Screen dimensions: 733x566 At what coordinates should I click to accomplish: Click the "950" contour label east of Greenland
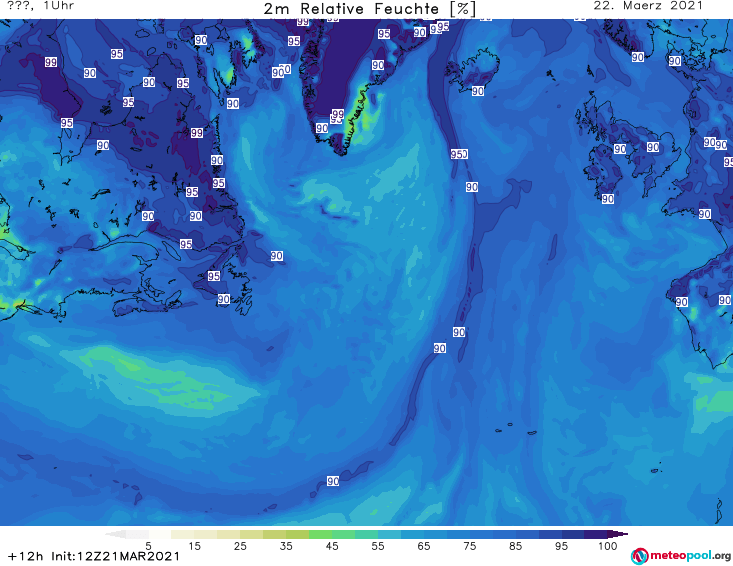point(459,154)
